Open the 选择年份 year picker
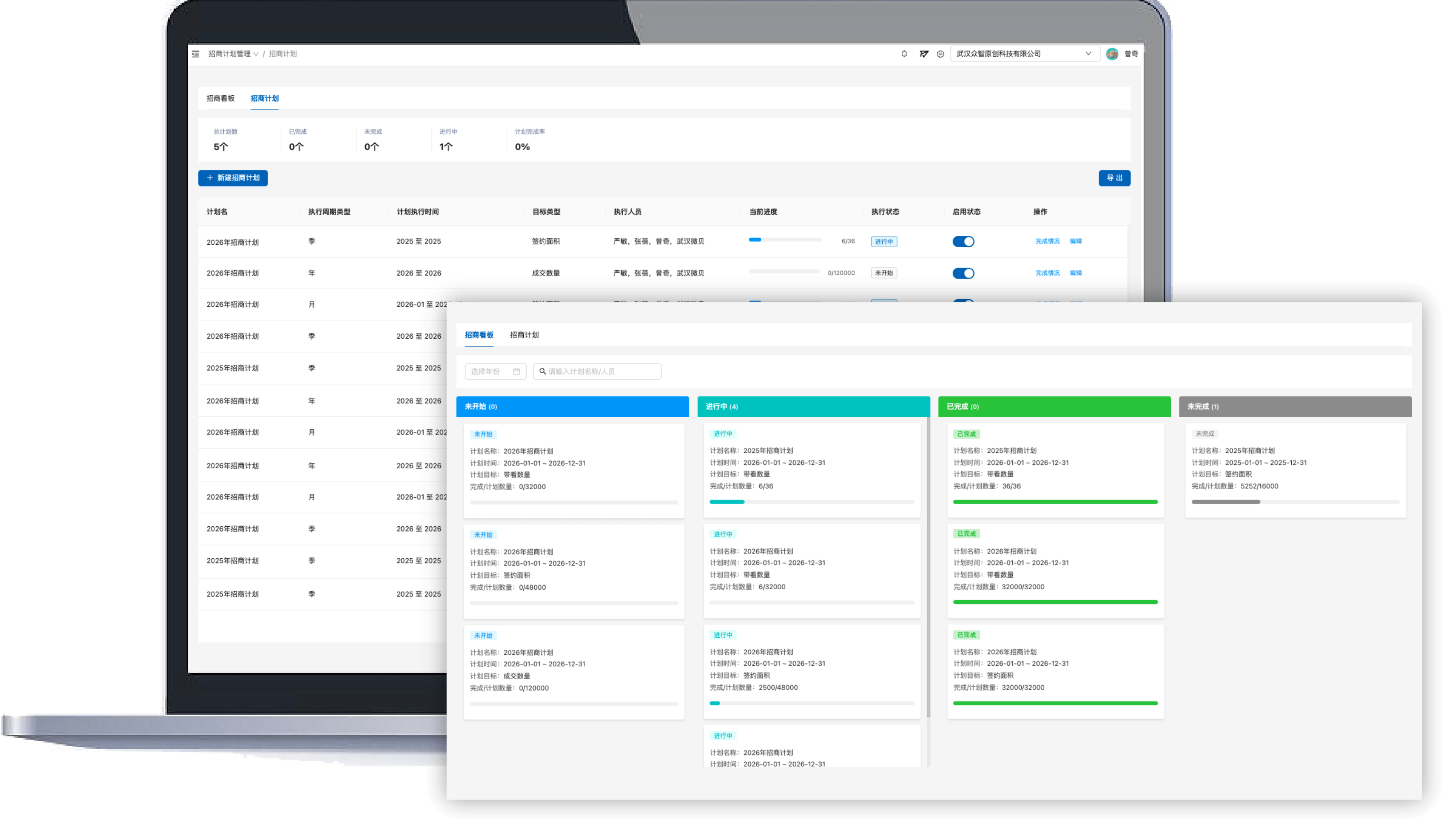 (x=495, y=371)
